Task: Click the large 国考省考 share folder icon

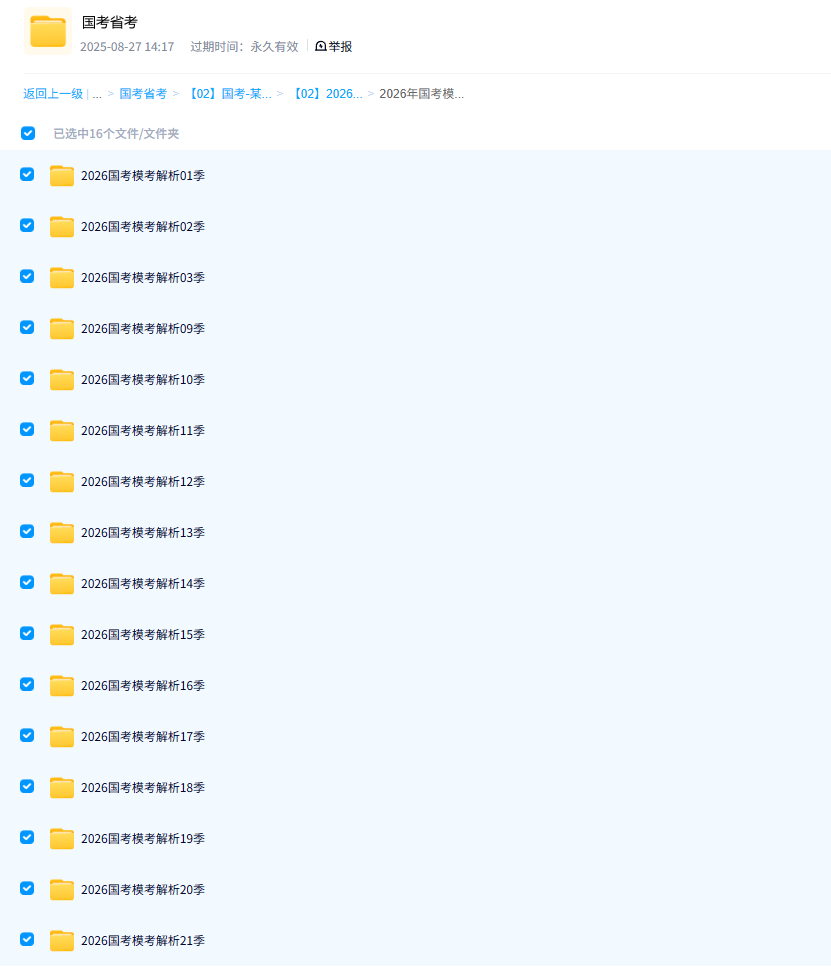Action: pyautogui.click(x=48, y=31)
